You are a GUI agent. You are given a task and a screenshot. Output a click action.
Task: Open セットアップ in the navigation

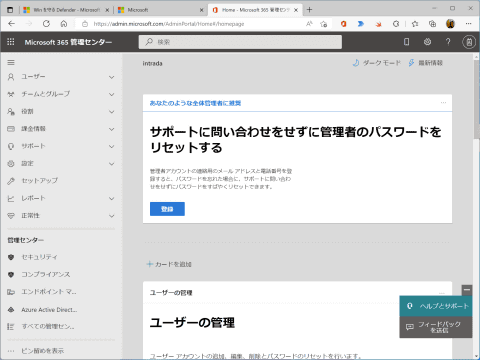point(40,181)
